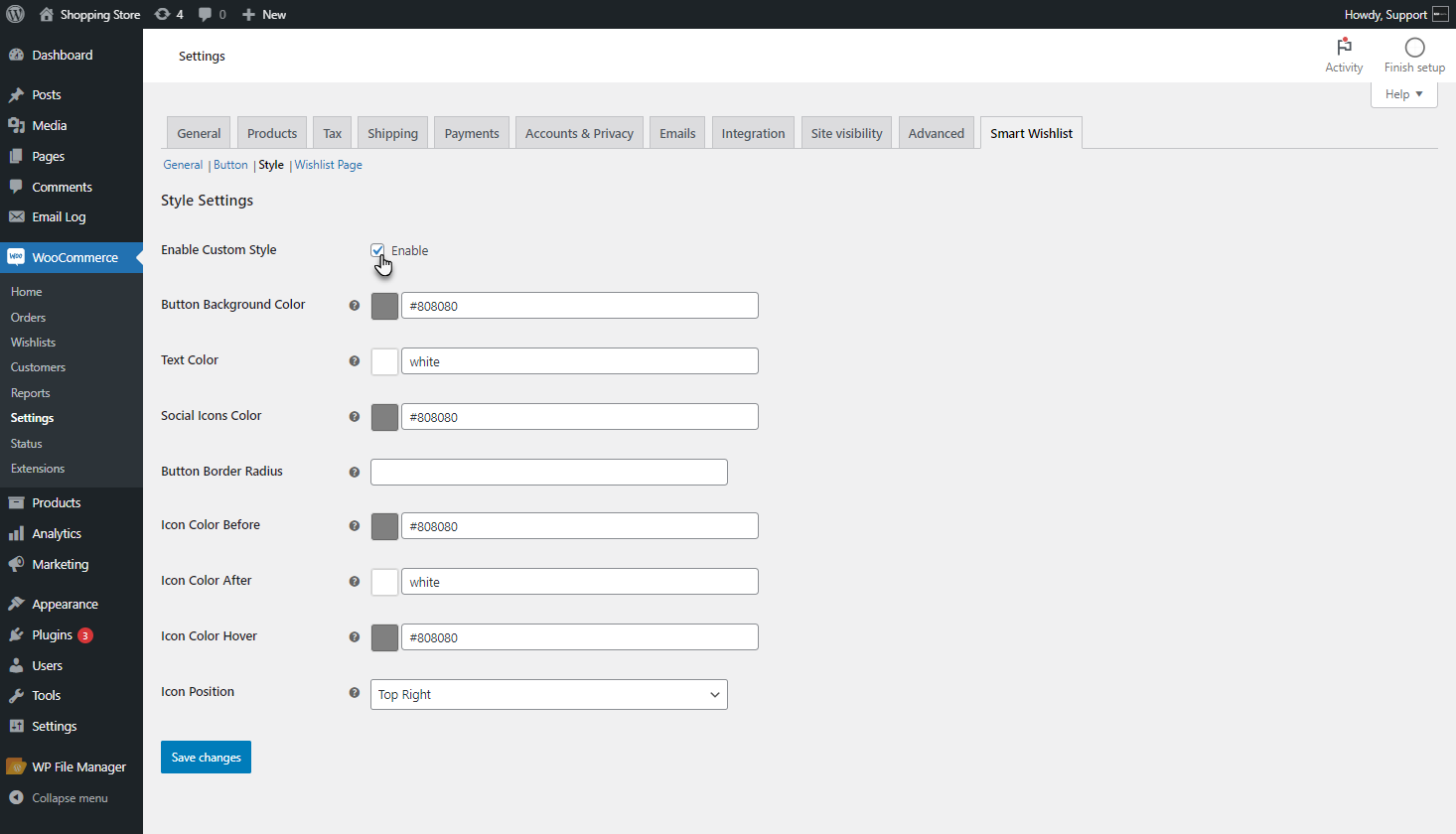This screenshot has width=1456, height=834.
Task: Click the Posts pushpin icon
Action: click(16, 95)
